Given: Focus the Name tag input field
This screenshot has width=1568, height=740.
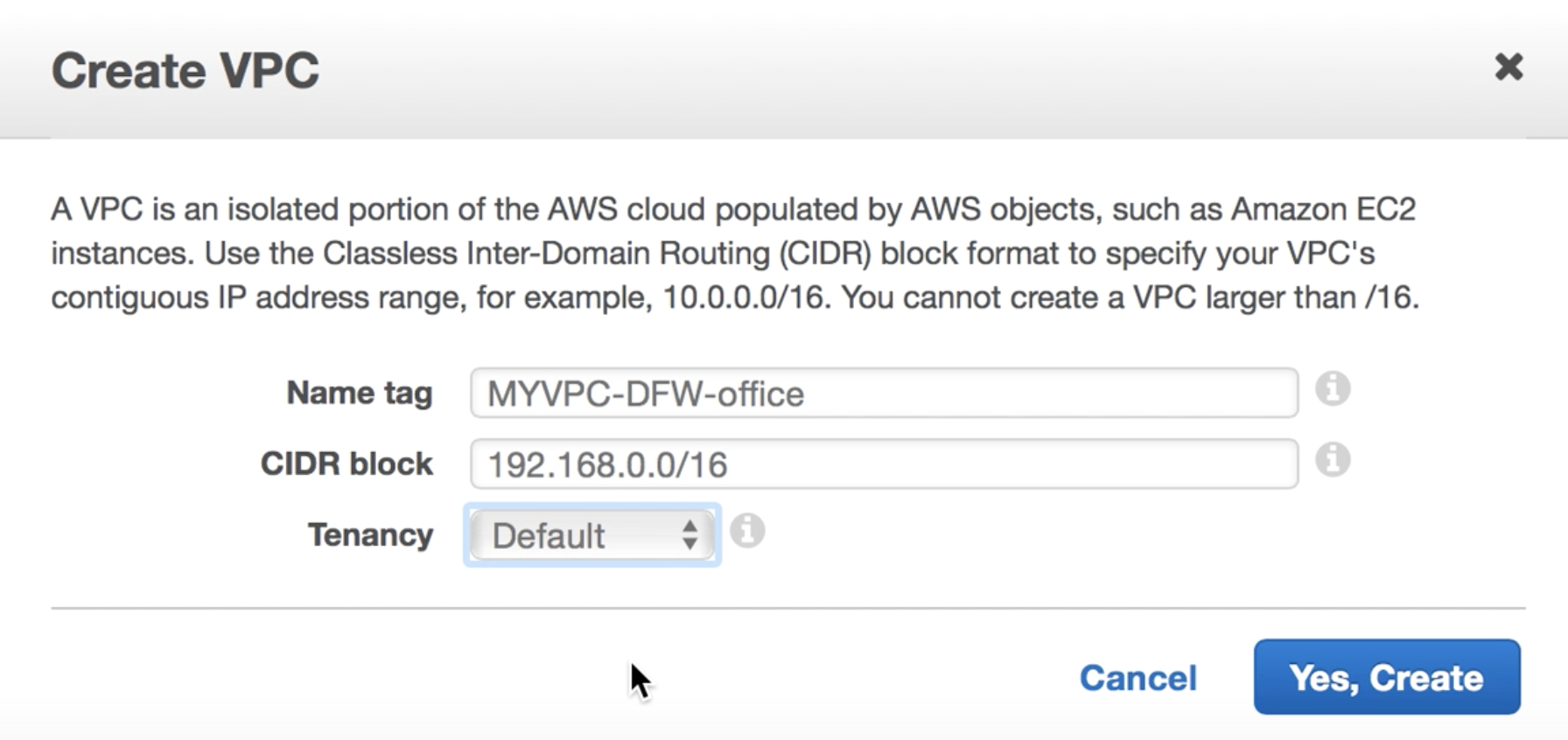Looking at the screenshot, I should point(884,393).
